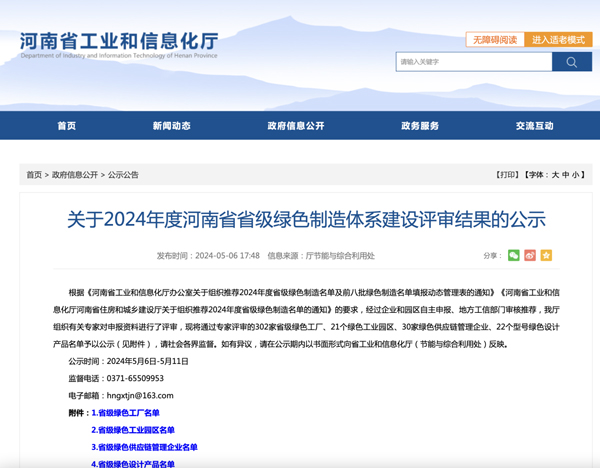Screen dimensions: 600x468
Task: Open attachment 3.省级绿色供应链管理企业名单
Action: pyautogui.click(x=144, y=447)
